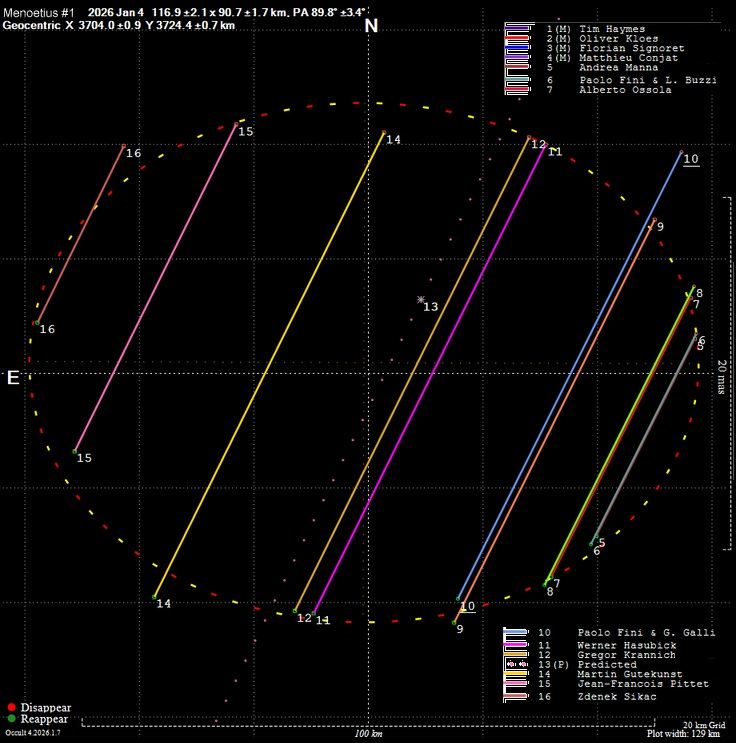
Task: Click chord 15 bottom reappear marker
Action: point(75,452)
